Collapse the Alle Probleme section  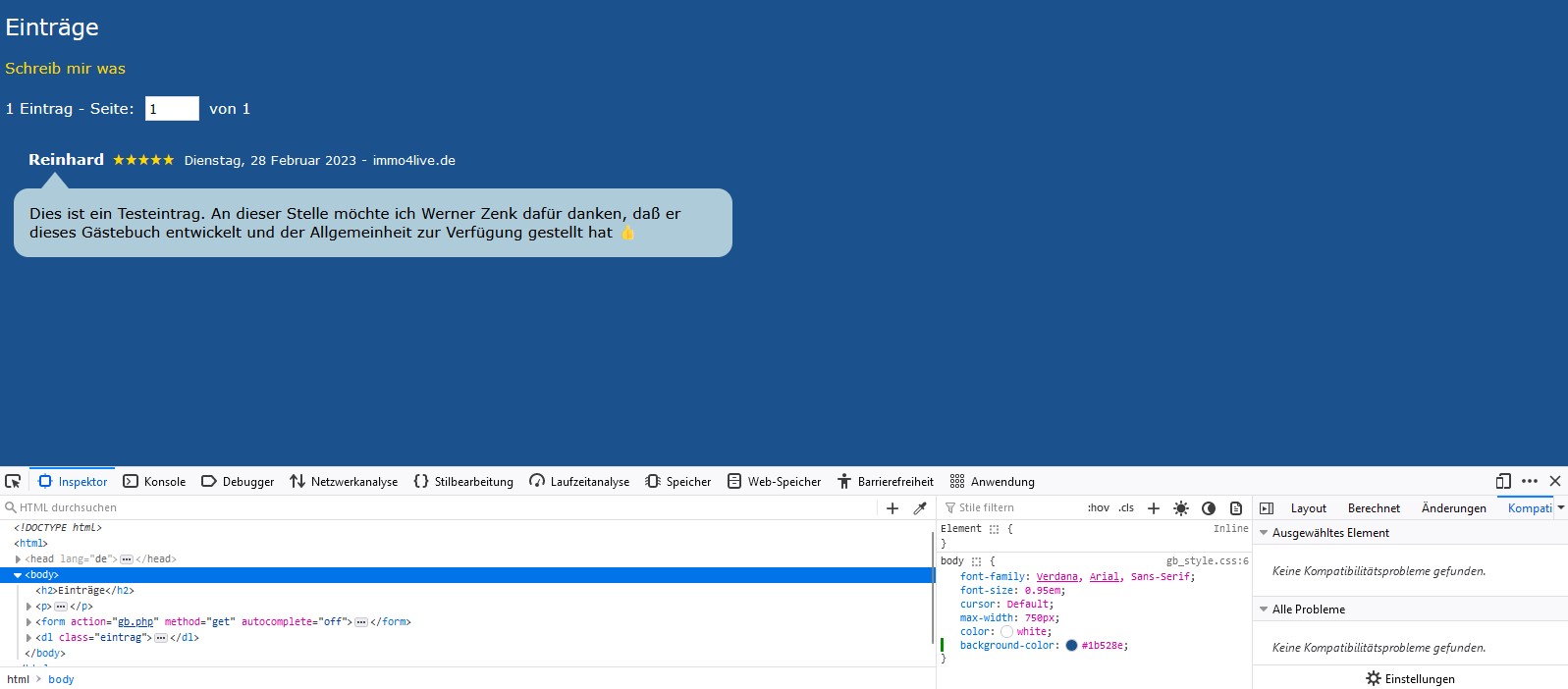[x=1264, y=609]
